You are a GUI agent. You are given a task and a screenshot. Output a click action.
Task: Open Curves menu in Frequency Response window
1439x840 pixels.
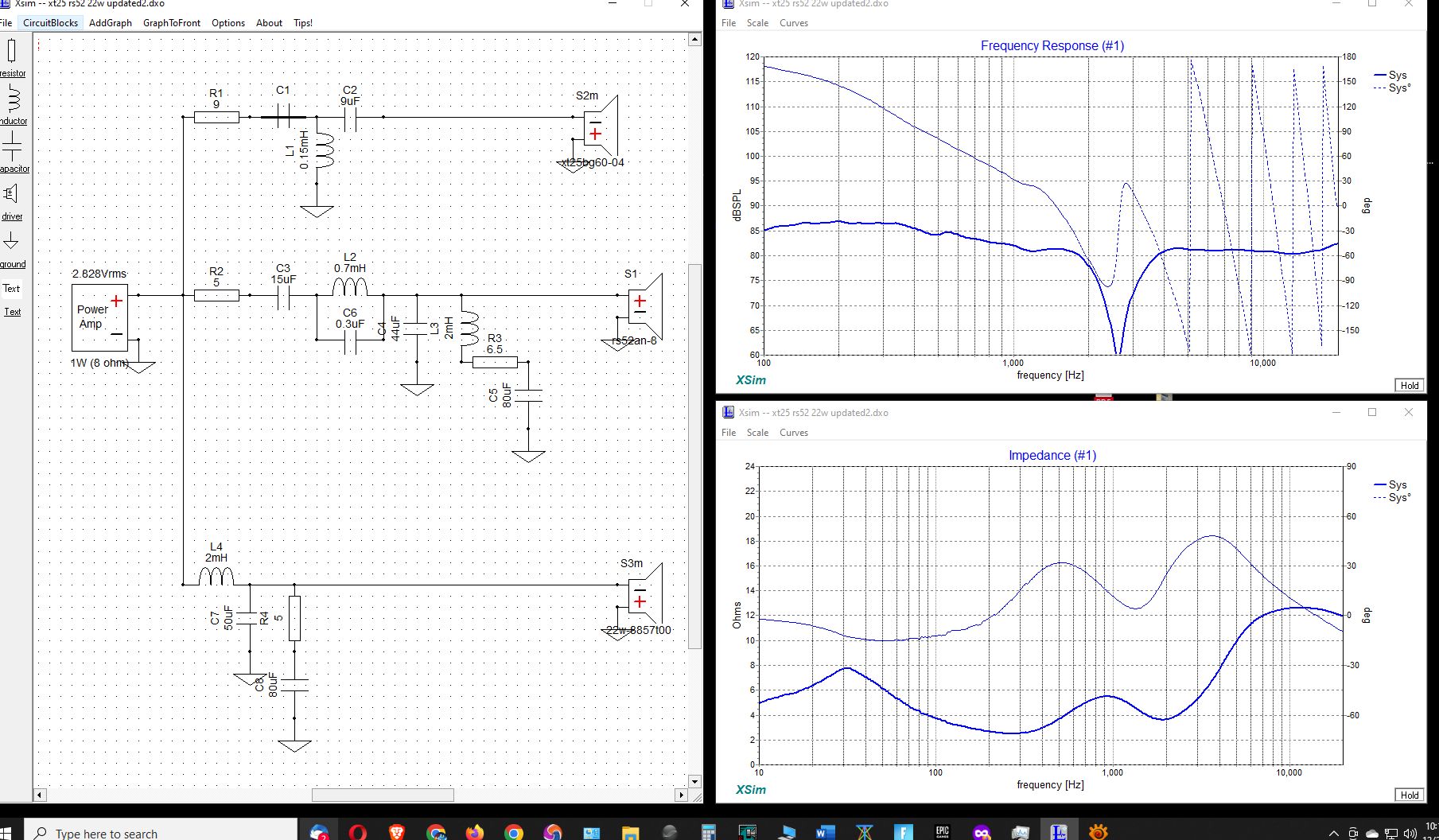794,23
